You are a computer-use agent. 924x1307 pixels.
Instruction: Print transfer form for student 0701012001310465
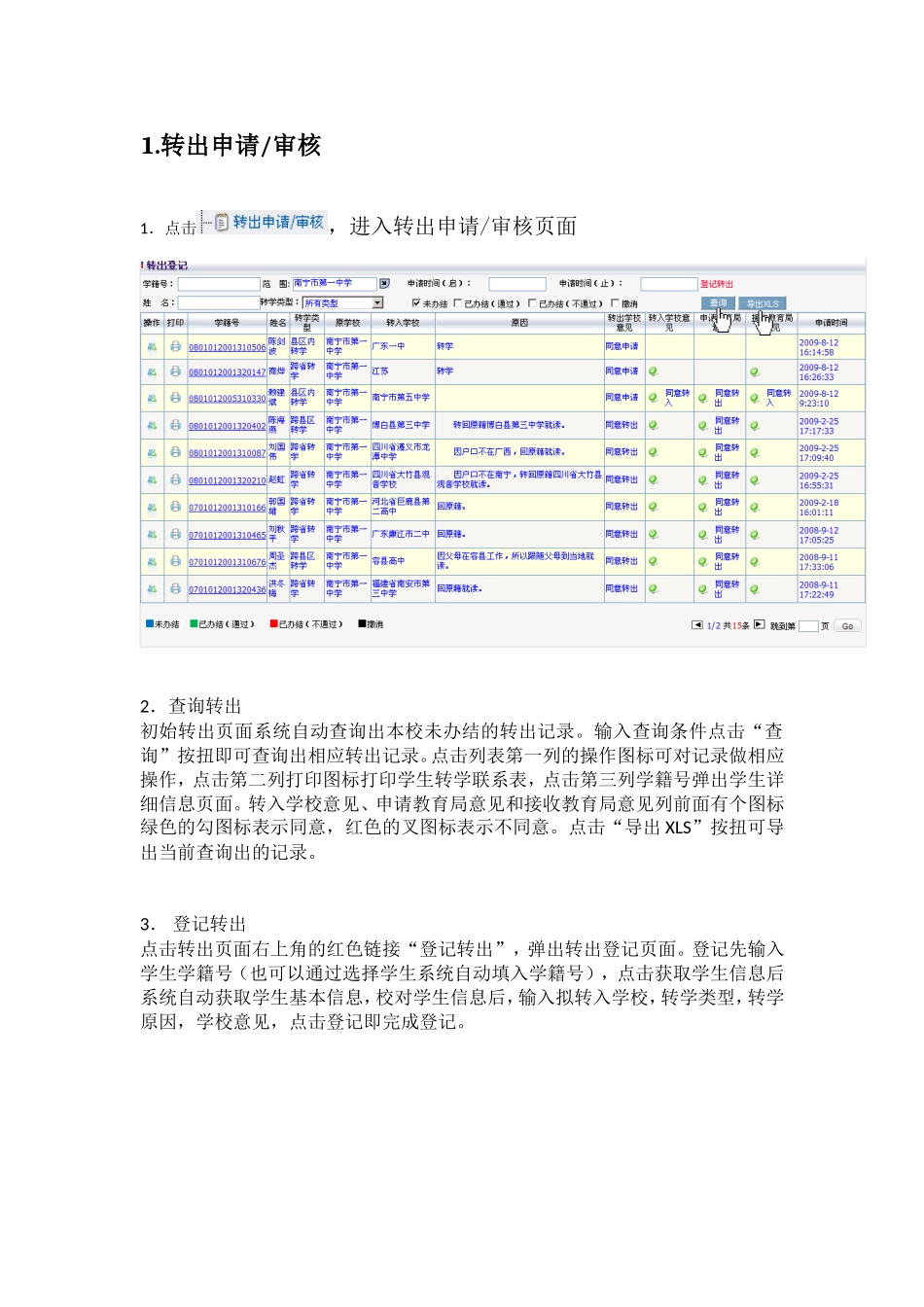coord(175,534)
